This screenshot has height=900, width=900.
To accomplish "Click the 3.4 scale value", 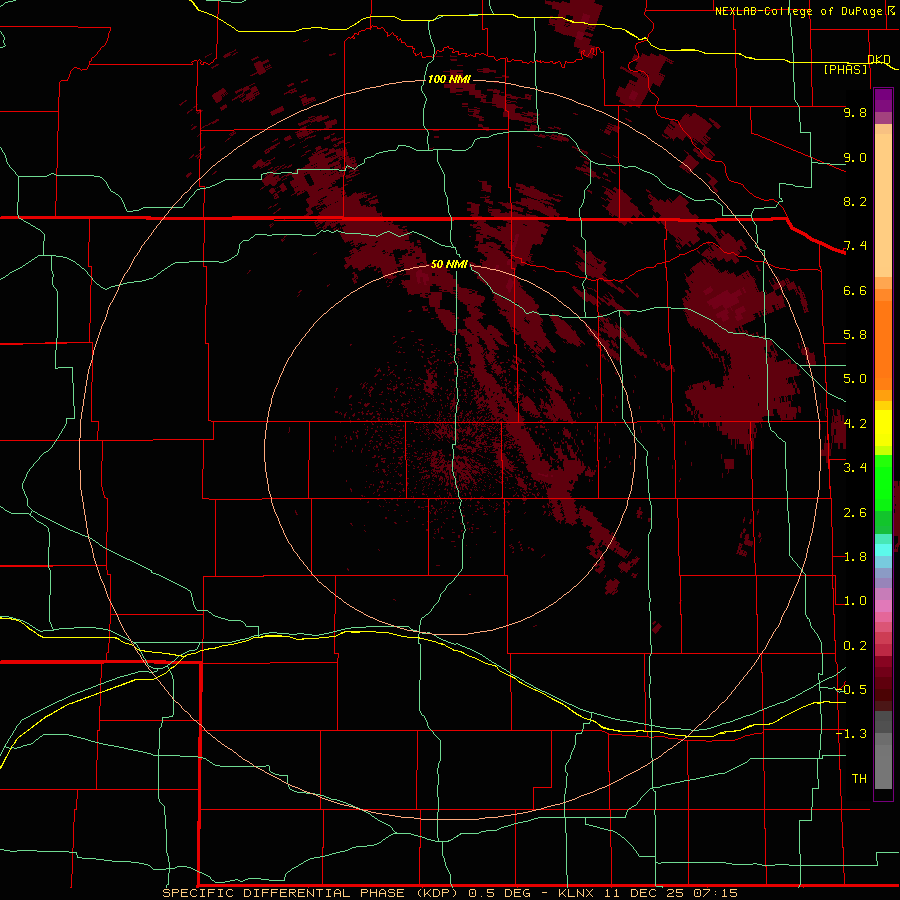I will (x=855, y=468).
